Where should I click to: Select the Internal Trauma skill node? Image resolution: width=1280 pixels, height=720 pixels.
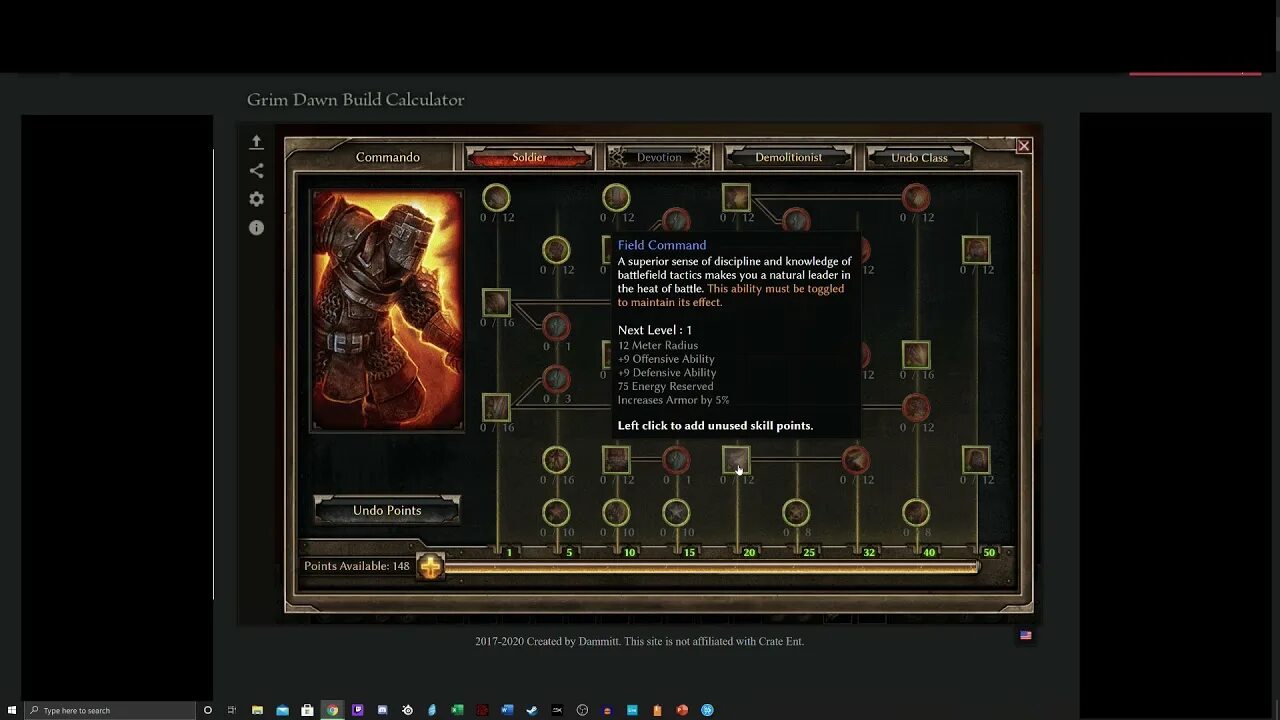pos(916,407)
